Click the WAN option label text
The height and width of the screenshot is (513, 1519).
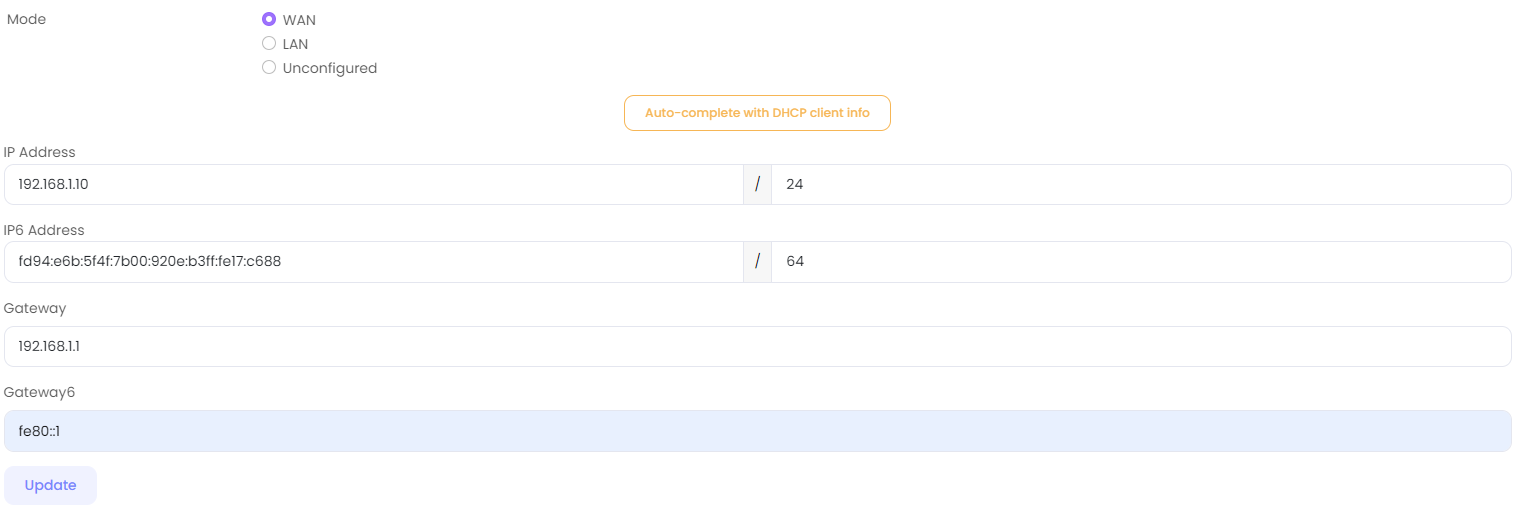299,20
